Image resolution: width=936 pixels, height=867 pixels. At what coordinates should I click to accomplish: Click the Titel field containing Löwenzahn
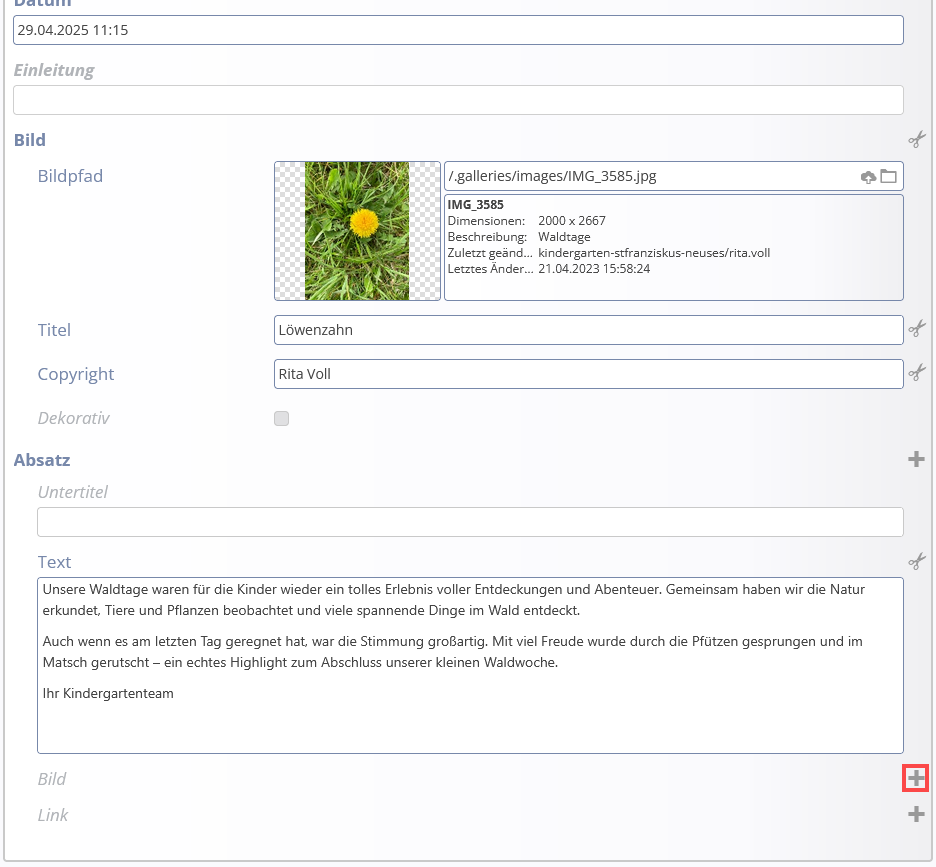(x=588, y=330)
